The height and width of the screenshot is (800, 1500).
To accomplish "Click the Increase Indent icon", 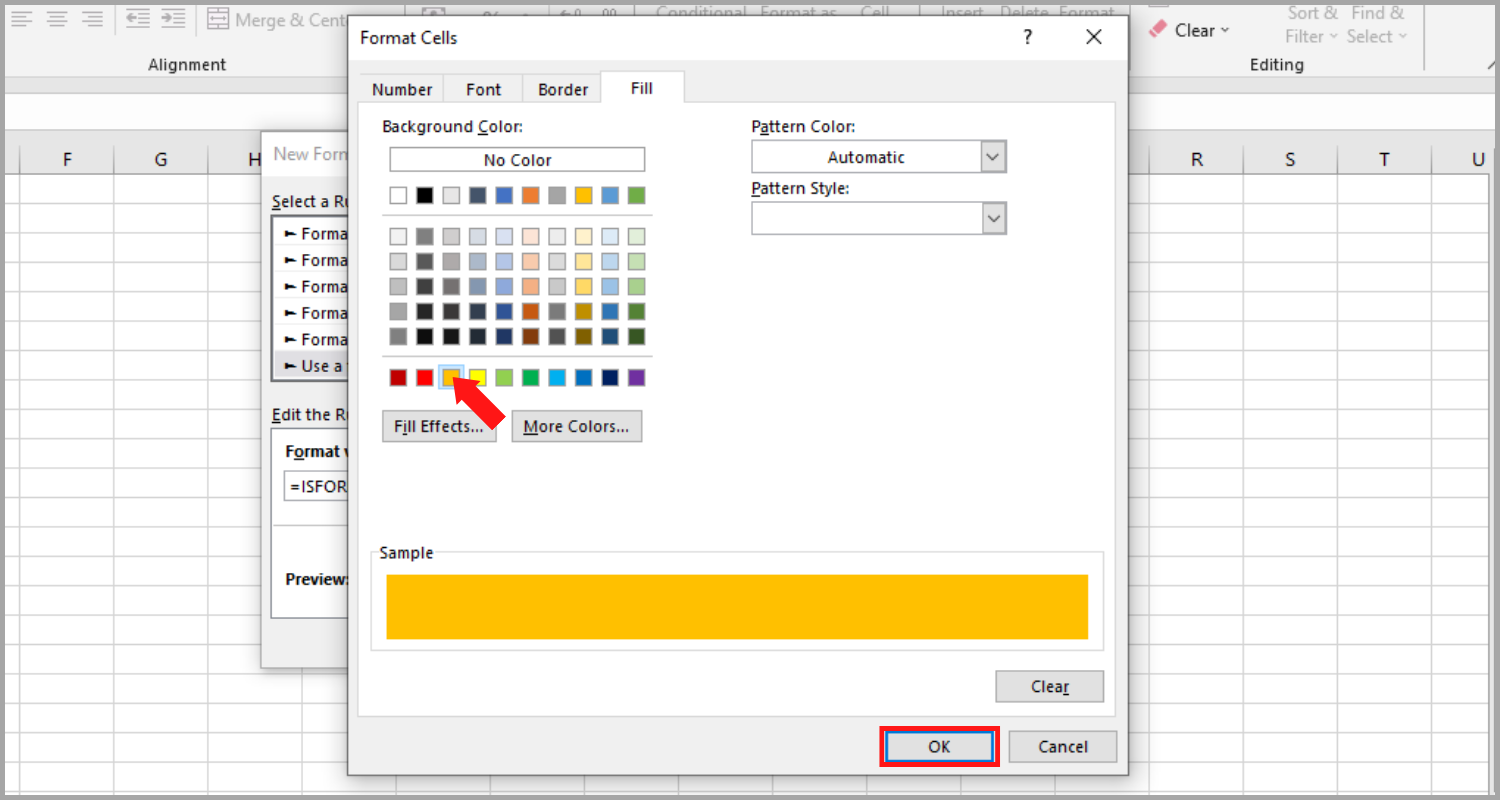I will (x=171, y=17).
